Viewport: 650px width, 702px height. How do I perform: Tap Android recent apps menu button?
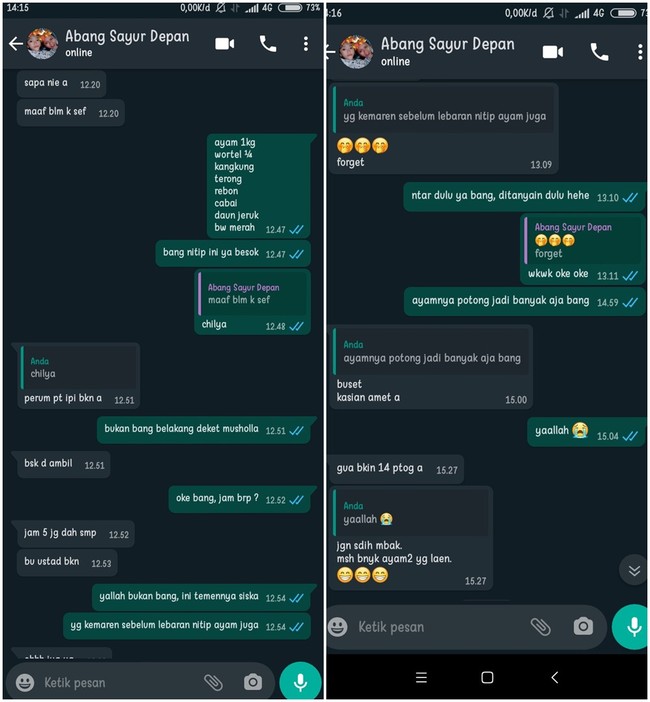(421, 677)
